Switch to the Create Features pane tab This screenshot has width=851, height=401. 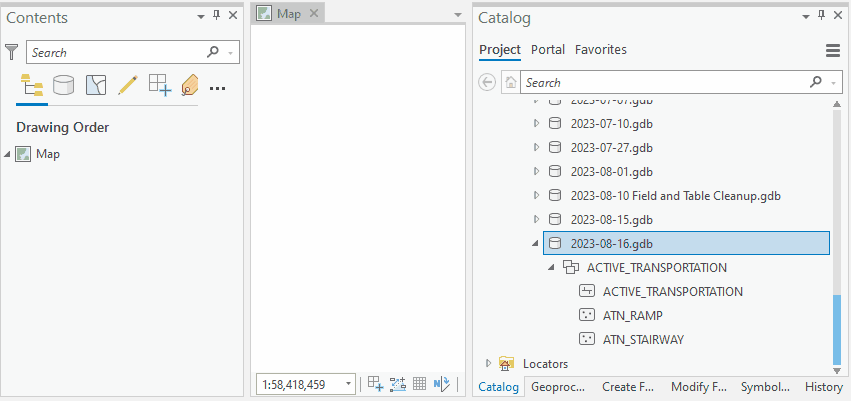pyautogui.click(x=628, y=387)
